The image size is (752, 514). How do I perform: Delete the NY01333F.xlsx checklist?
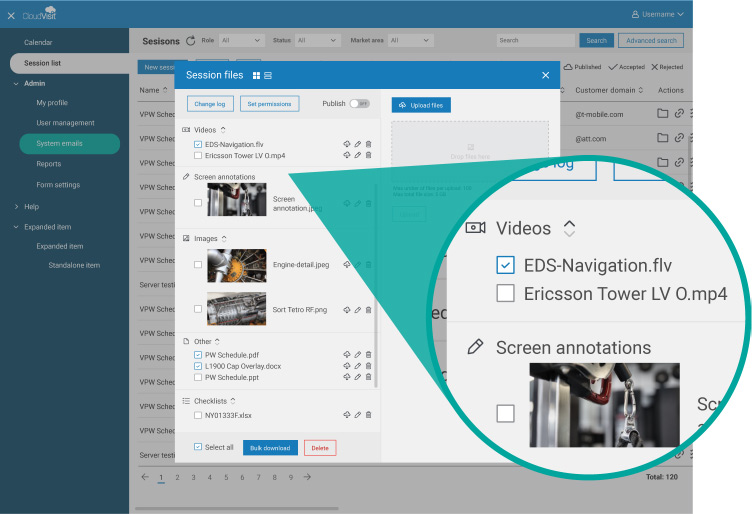(x=368, y=415)
